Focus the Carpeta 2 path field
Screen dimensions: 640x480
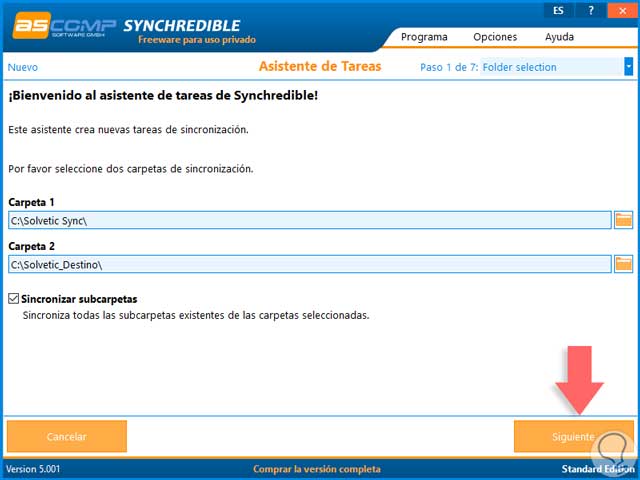(310, 264)
